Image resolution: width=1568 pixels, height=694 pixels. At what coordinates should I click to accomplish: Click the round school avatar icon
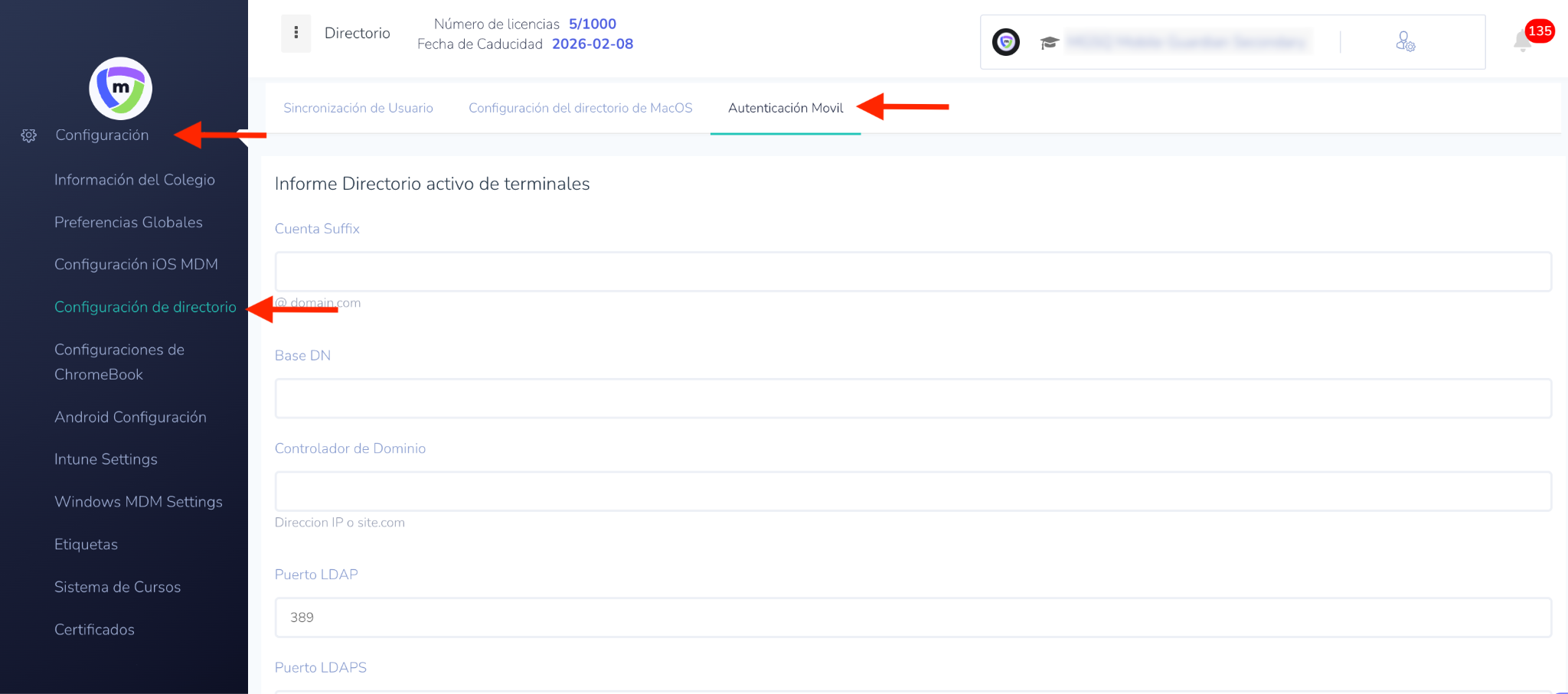click(x=1005, y=42)
